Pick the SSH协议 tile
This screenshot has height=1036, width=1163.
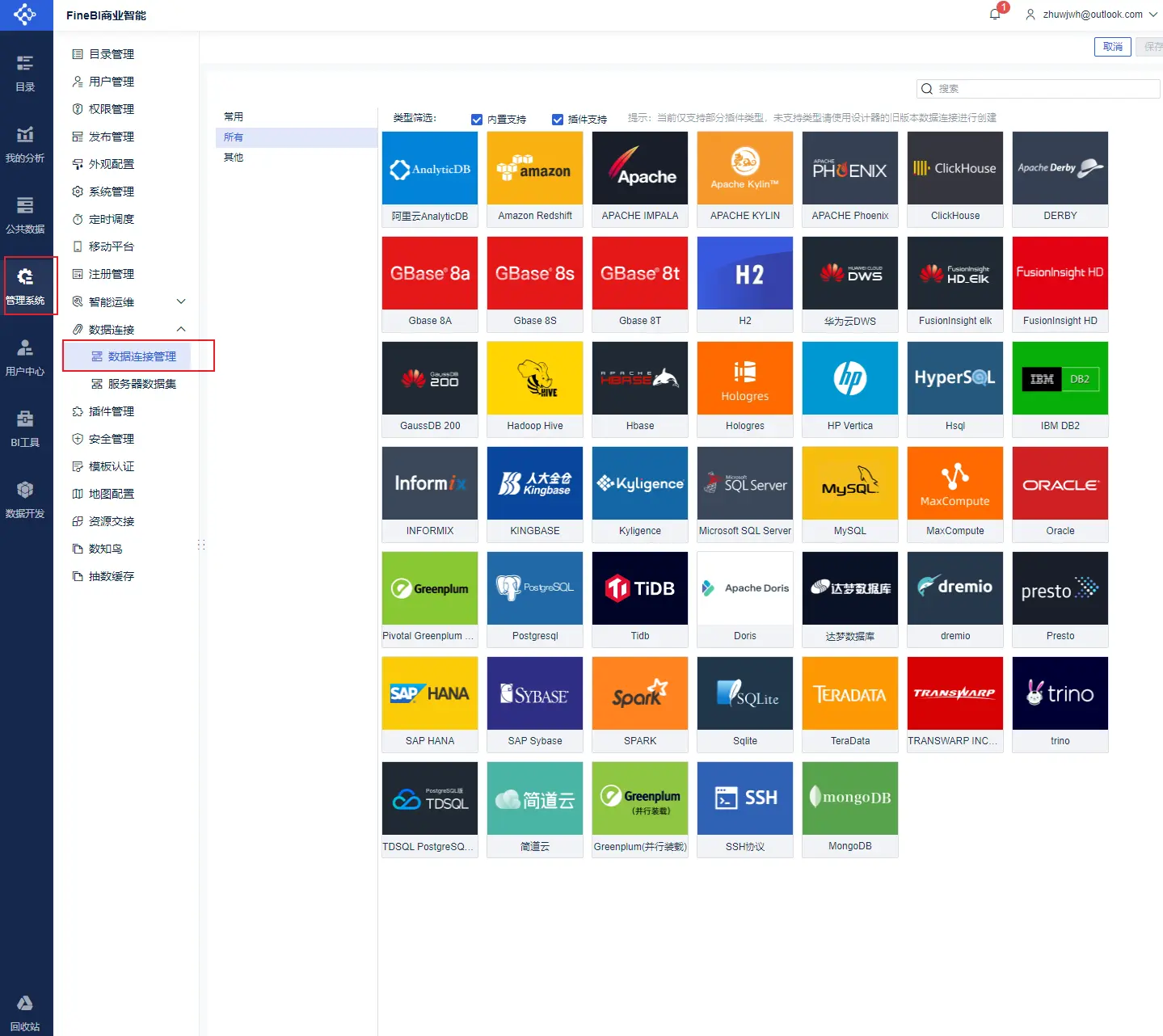coord(745,809)
